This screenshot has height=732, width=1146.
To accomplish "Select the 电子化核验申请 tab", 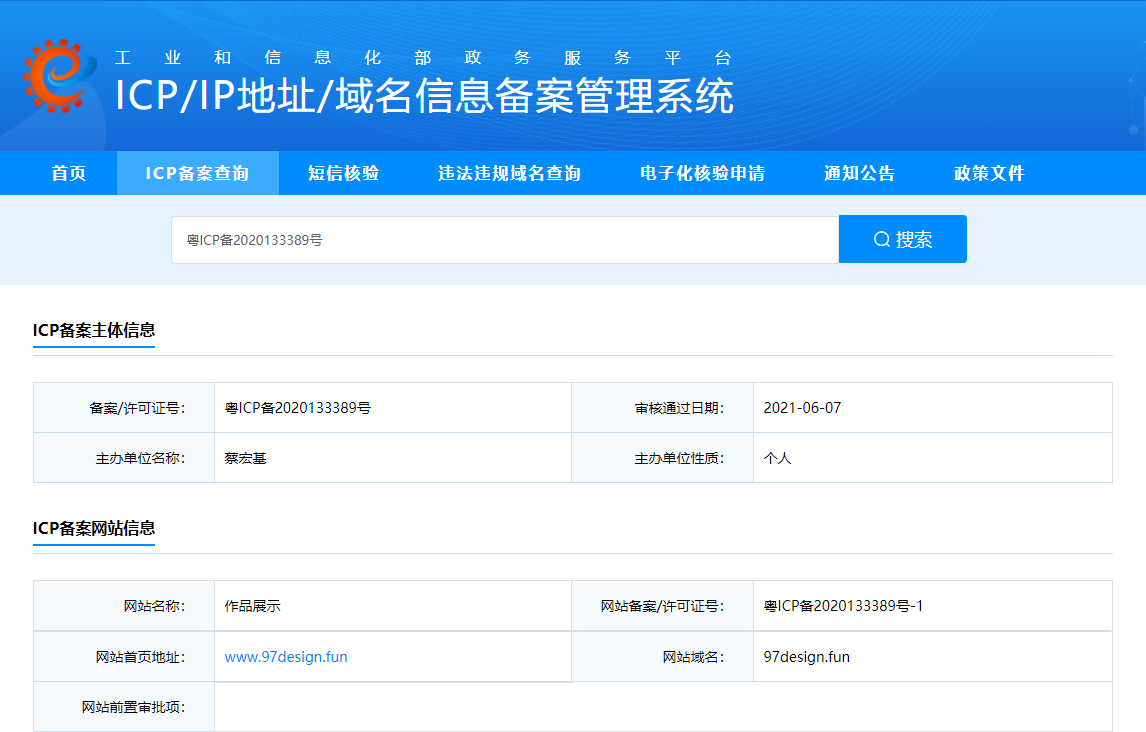I will click(702, 173).
